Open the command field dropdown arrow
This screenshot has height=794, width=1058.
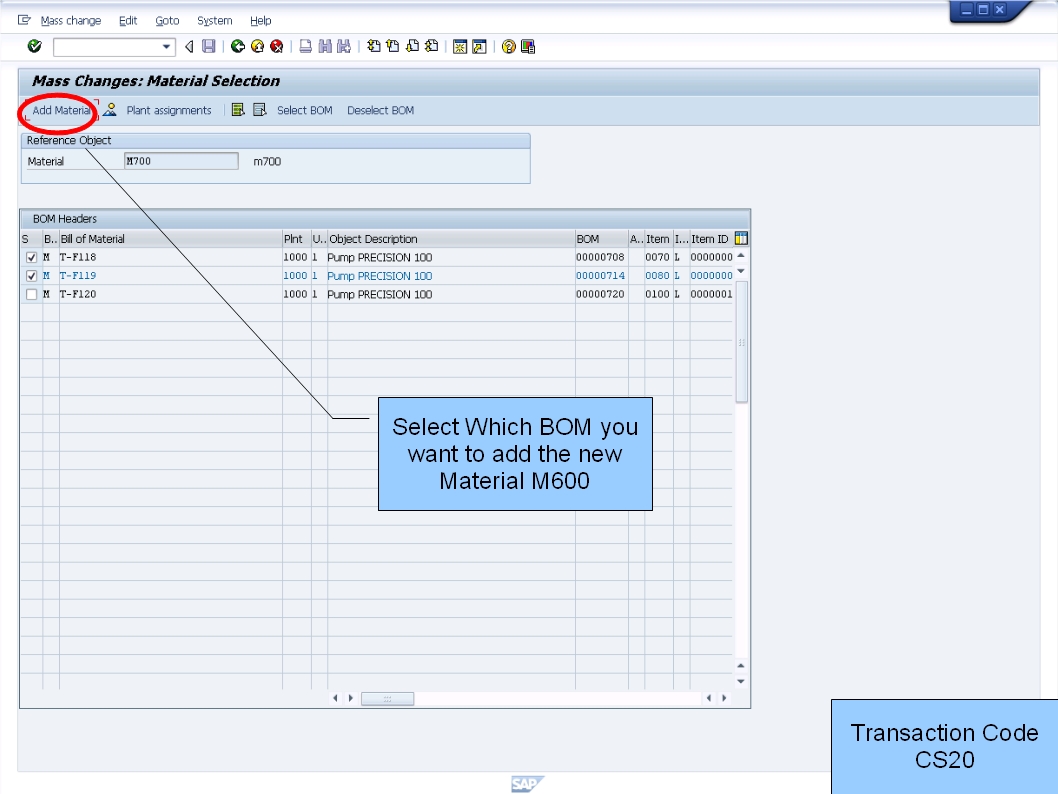click(165, 46)
